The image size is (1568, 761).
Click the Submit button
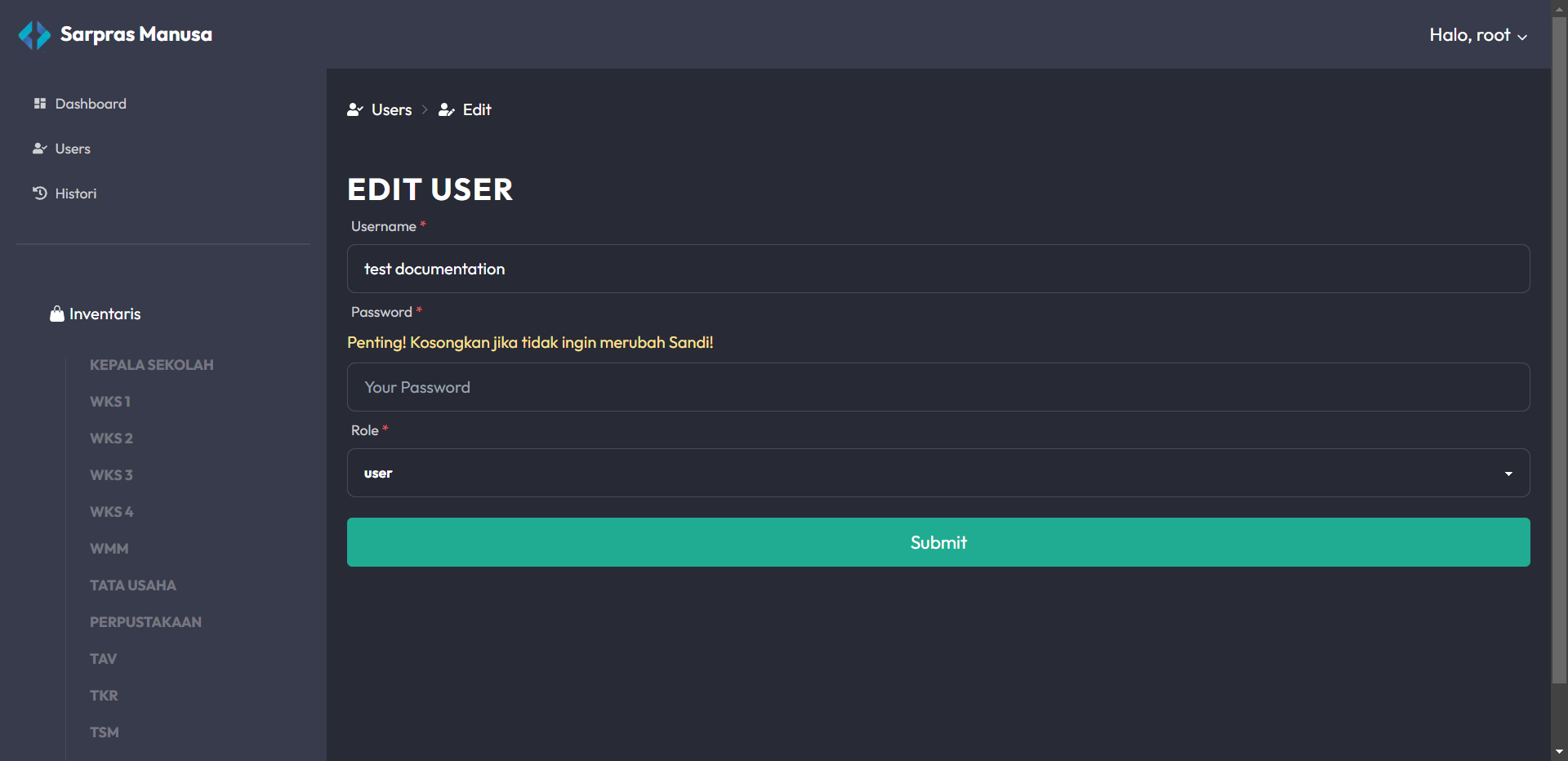tap(938, 542)
